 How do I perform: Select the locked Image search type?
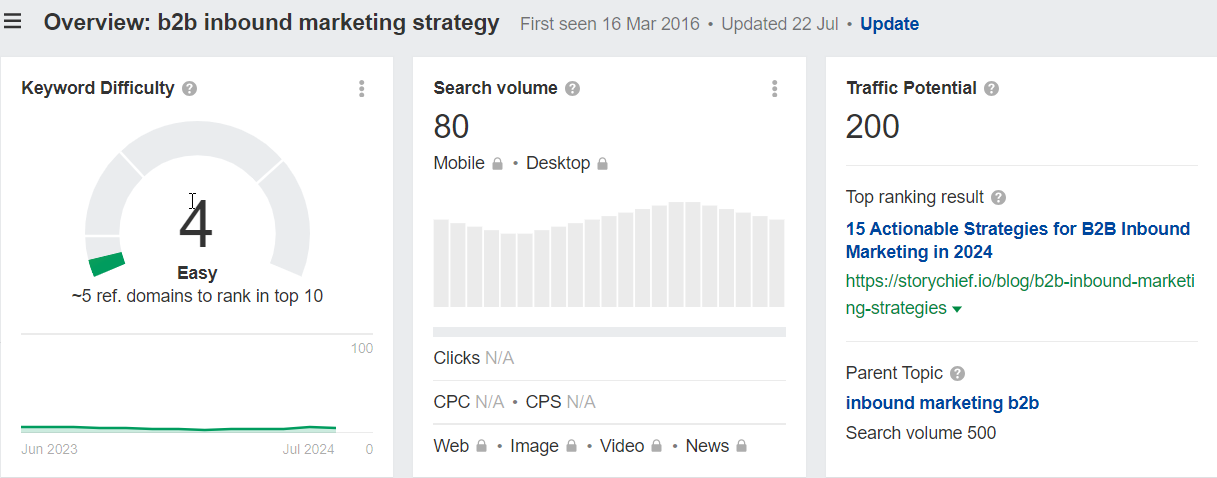(544, 446)
